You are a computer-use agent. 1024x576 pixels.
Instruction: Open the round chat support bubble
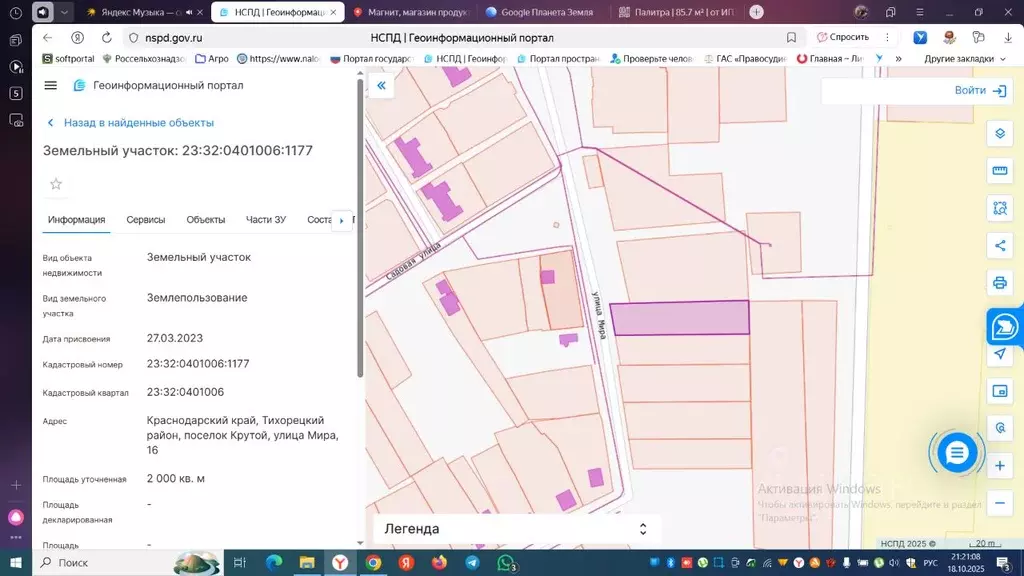click(956, 453)
